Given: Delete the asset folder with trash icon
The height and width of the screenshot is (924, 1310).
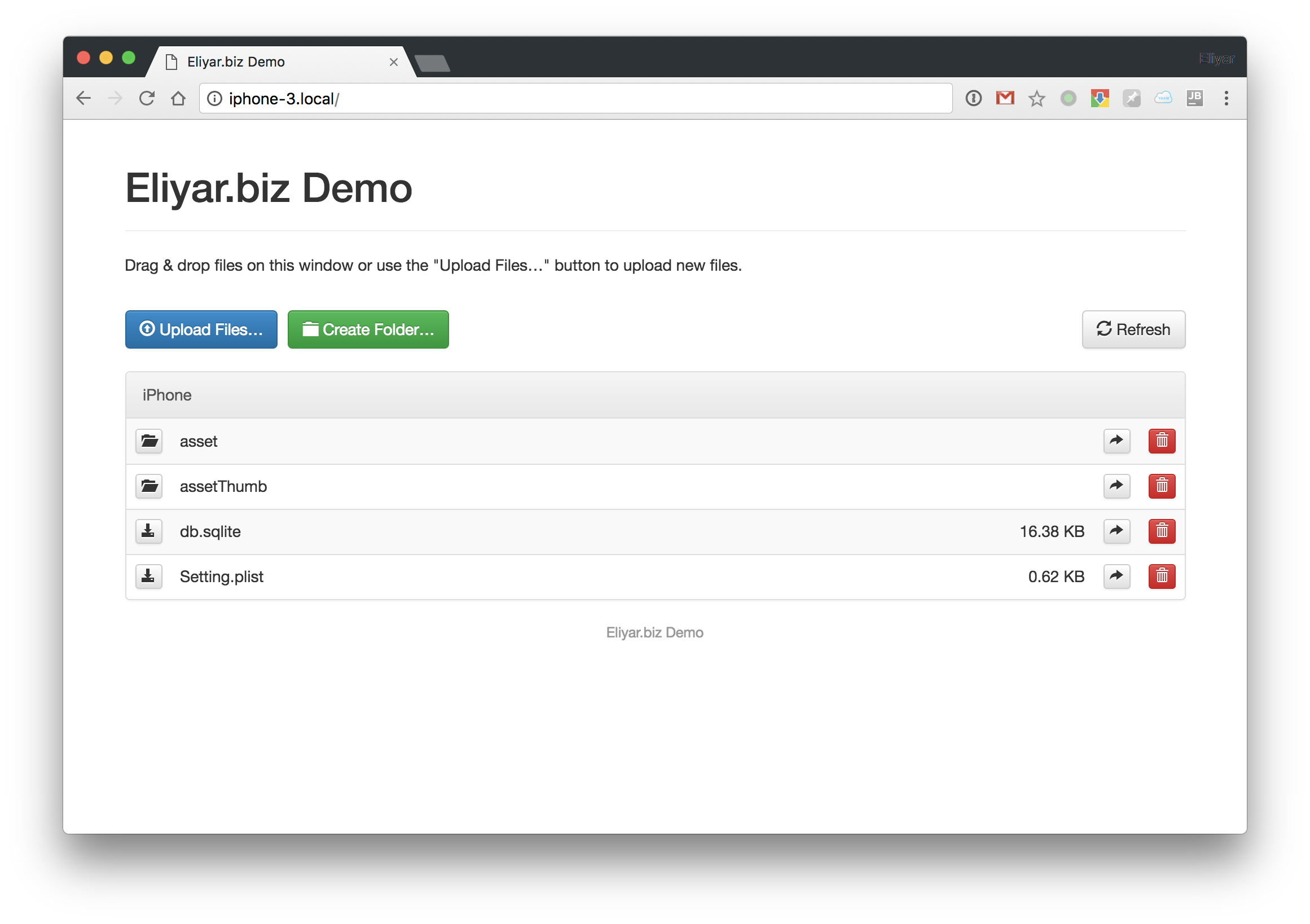Looking at the screenshot, I should tap(1162, 441).
